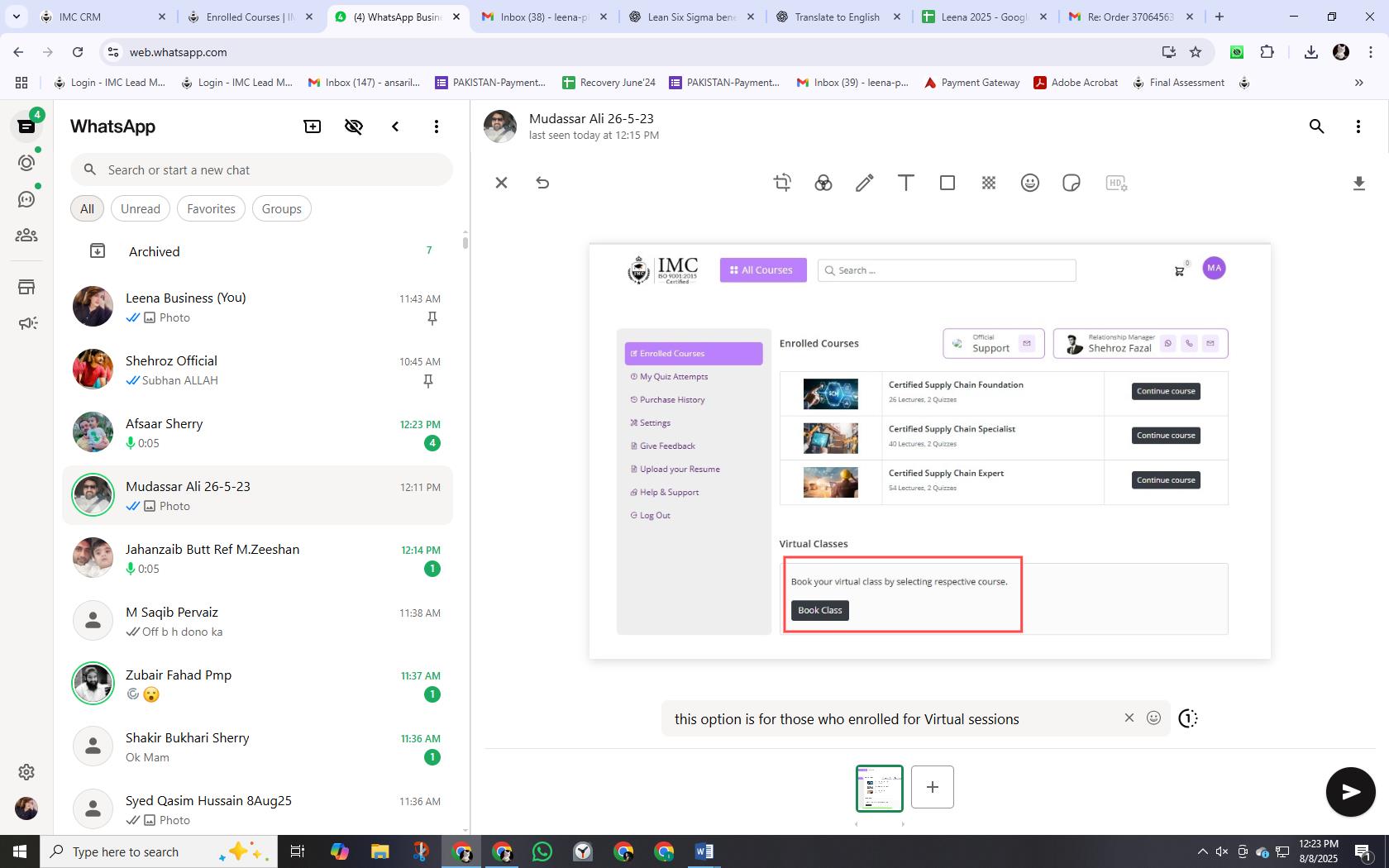The image size is (1389, 868).
Task: Open the filters tool in image editor
Action: (x=823, y=183)
